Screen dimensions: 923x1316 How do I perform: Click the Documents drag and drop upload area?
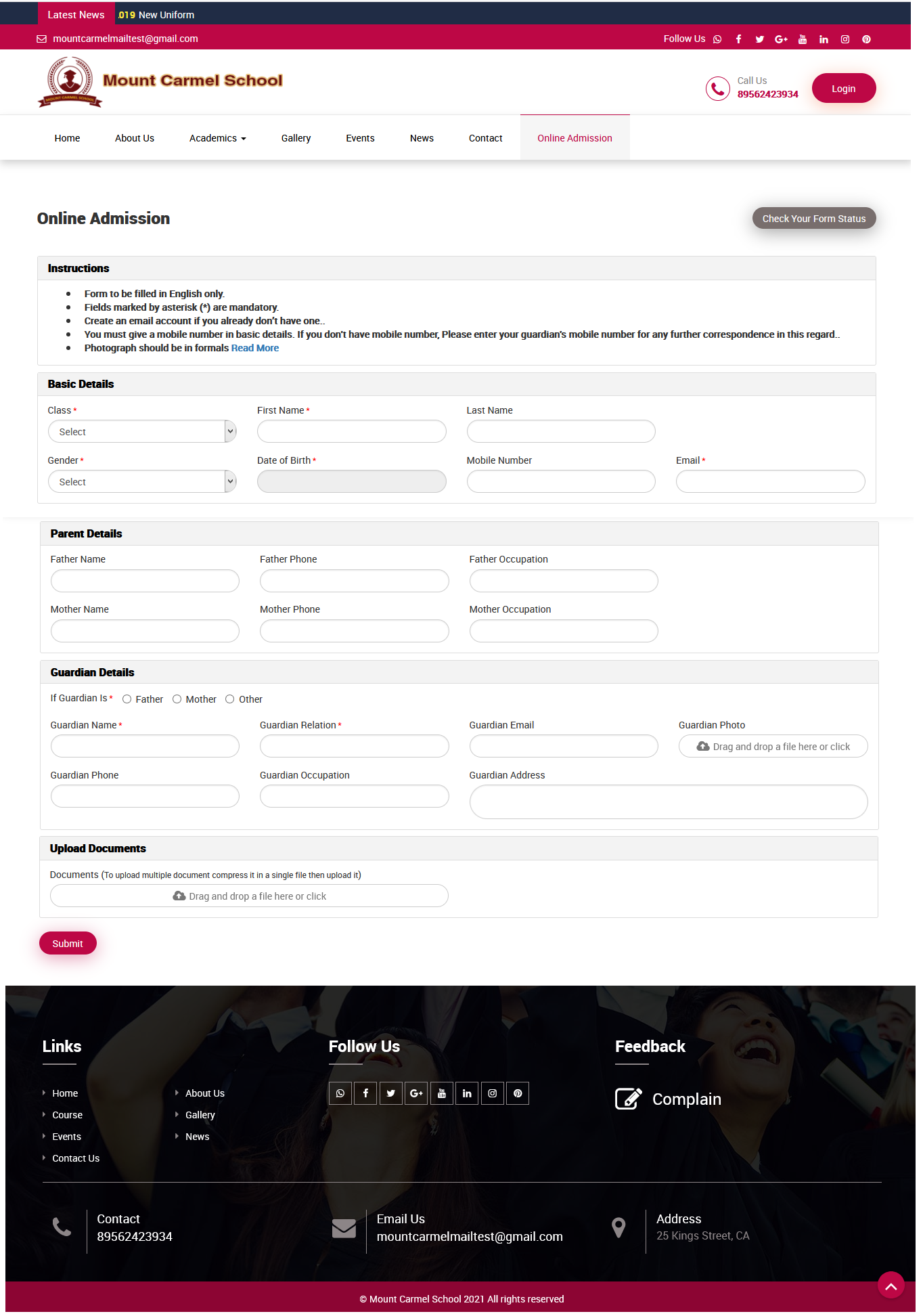coord(248,896)
